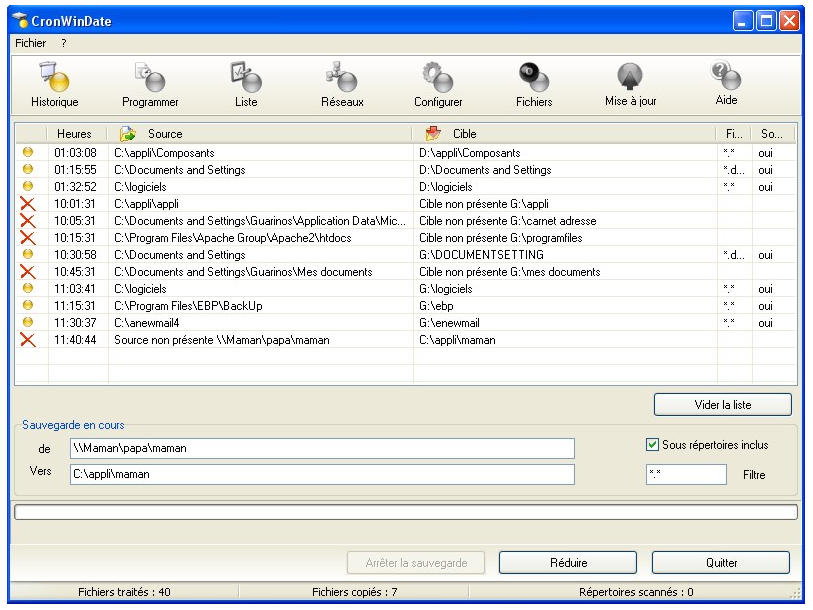Open the Historique toolbar icon
This screenshot has width=813, height=610.
click(54, 84)
